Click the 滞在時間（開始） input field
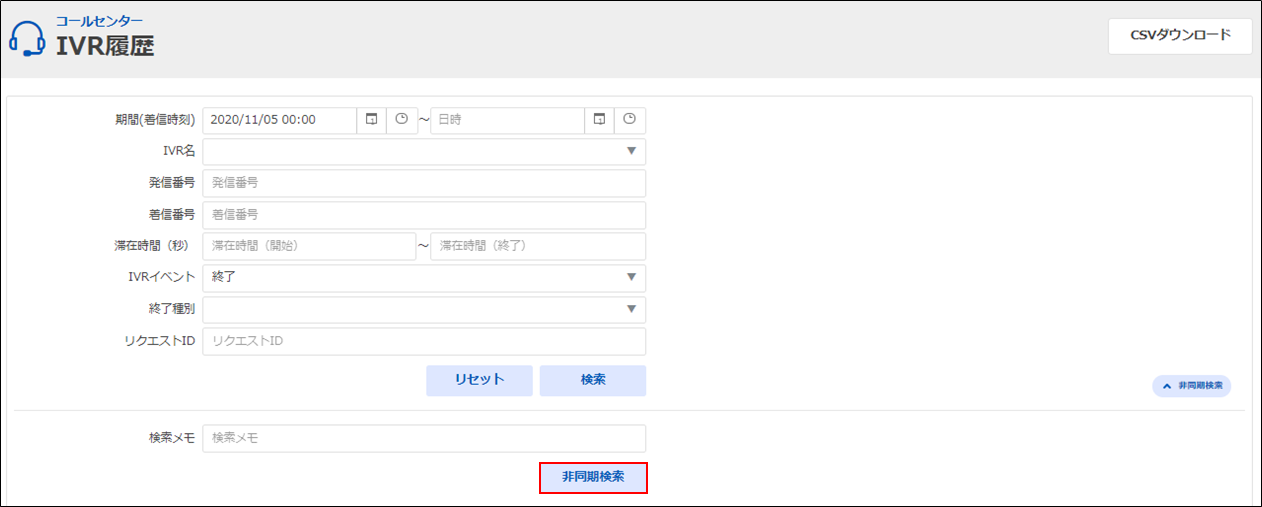This screenshot has height=507, width=1262. (309, 246)
